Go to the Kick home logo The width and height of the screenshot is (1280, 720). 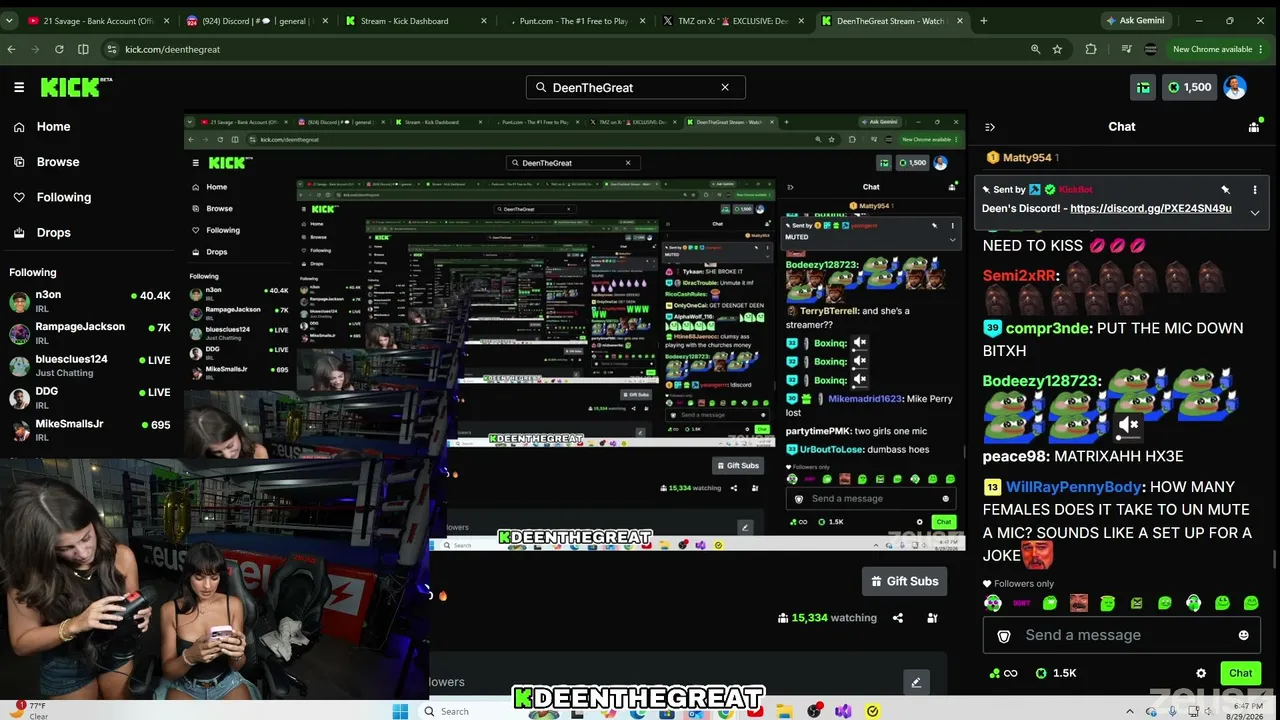click(x=76, y=87)
